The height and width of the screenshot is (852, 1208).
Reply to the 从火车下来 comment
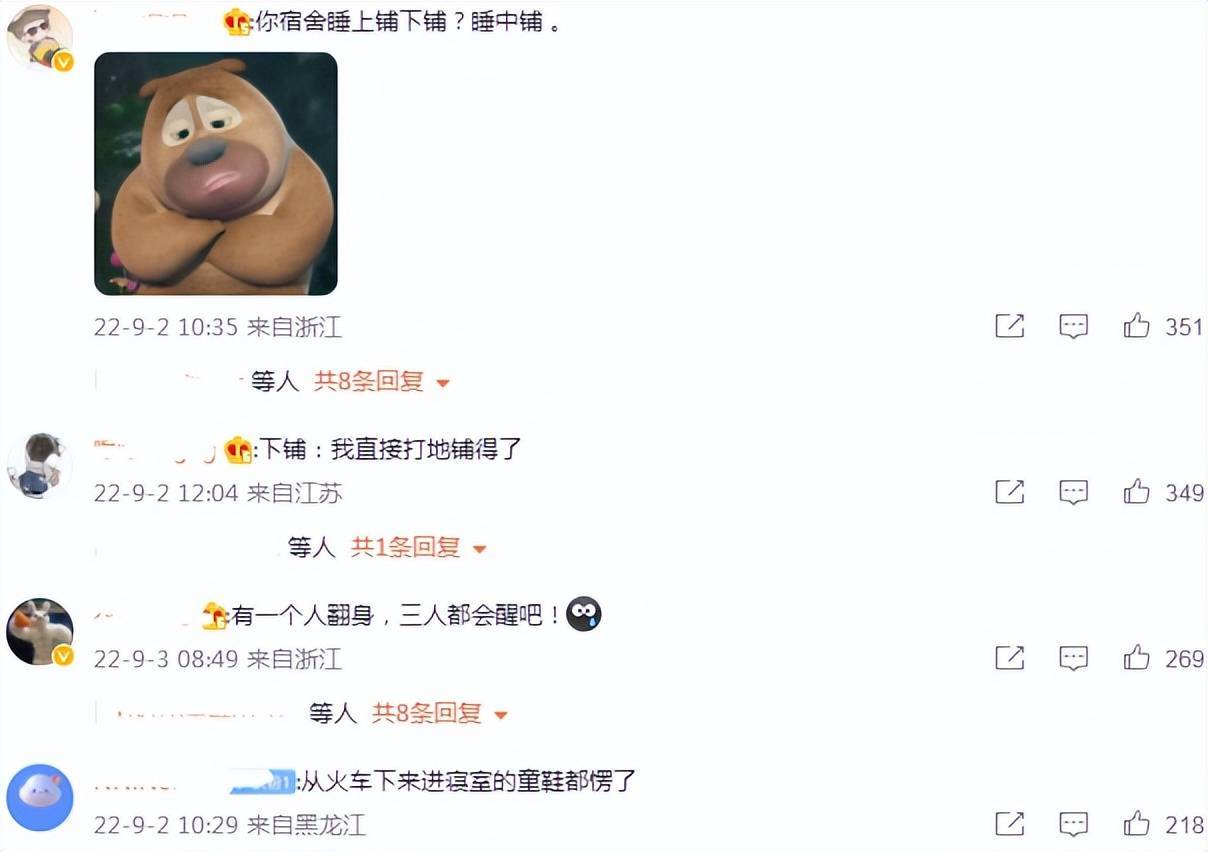[1073, 823]
